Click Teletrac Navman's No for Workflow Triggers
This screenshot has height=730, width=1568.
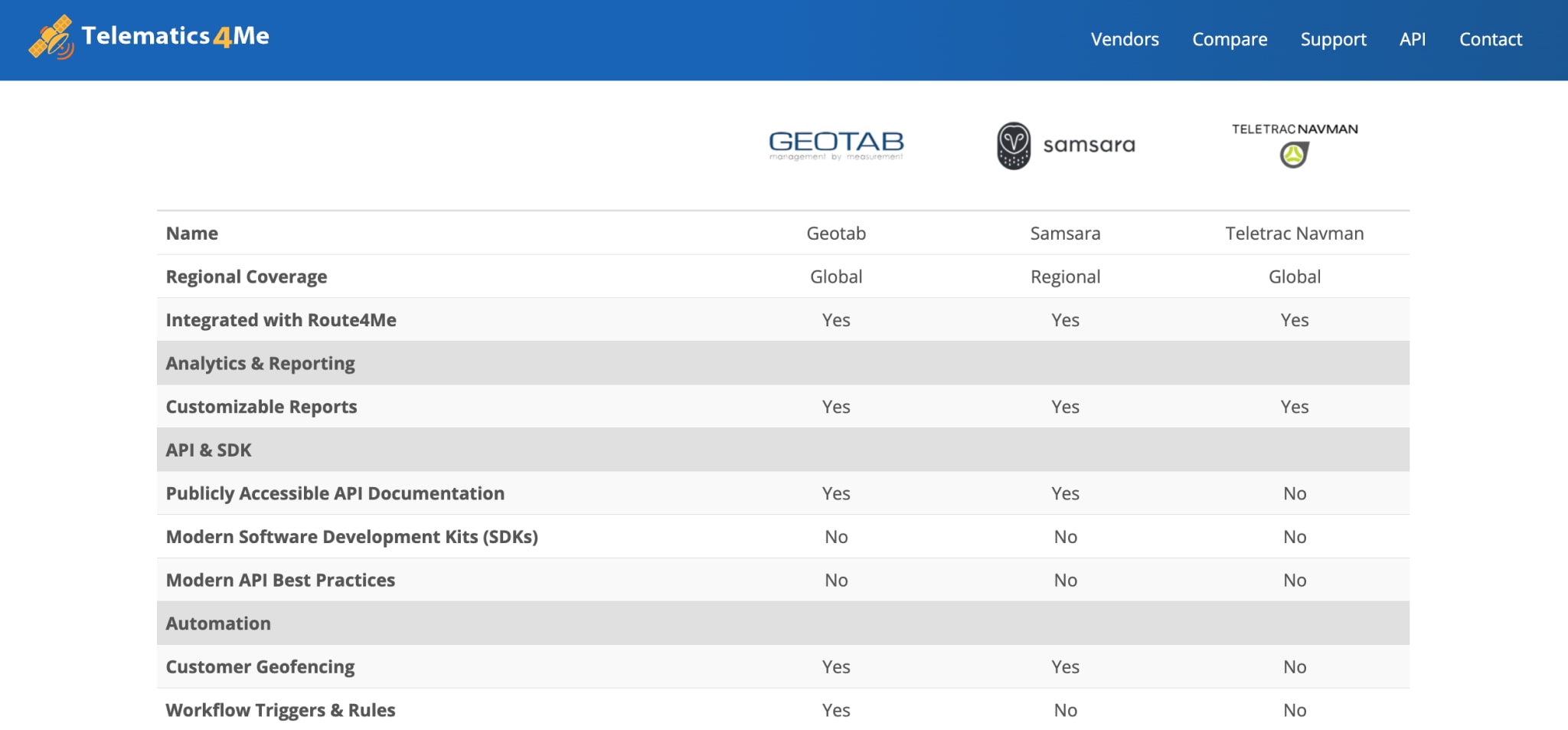1295,710
